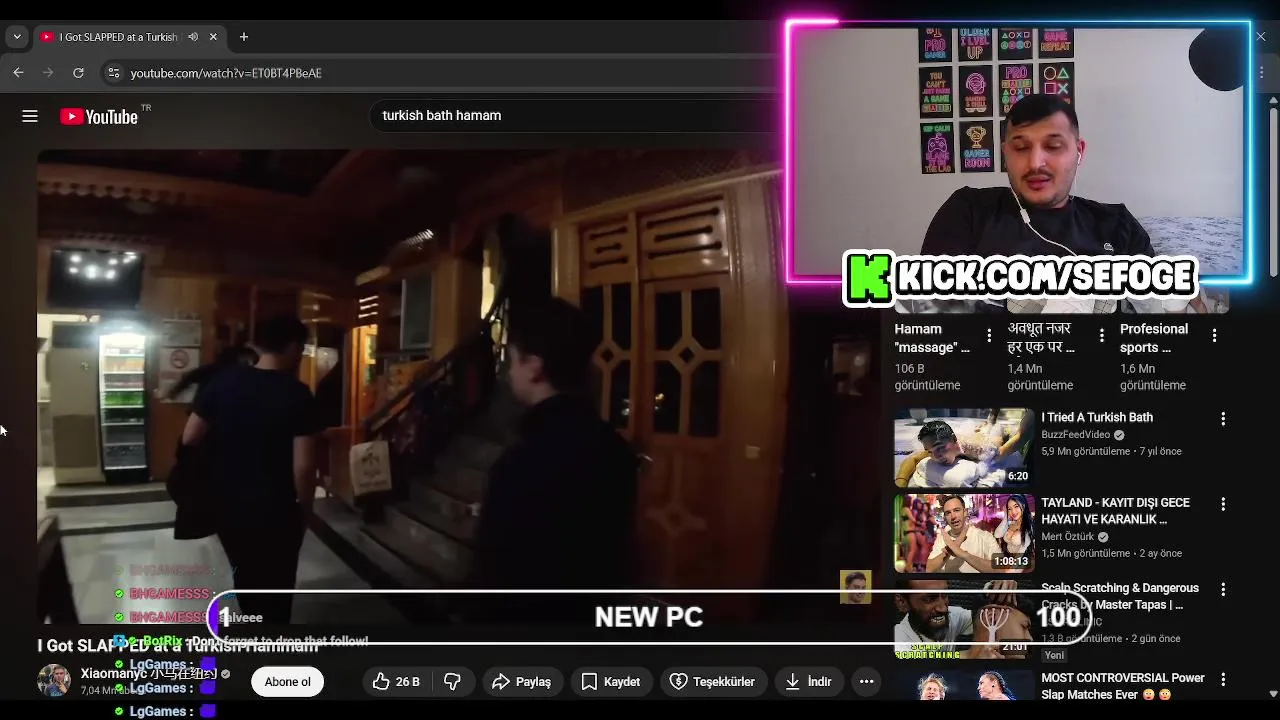
Task: Open 'MOST CONTROVERSIAL Power Slap Matches' link
Action: 1123,686
